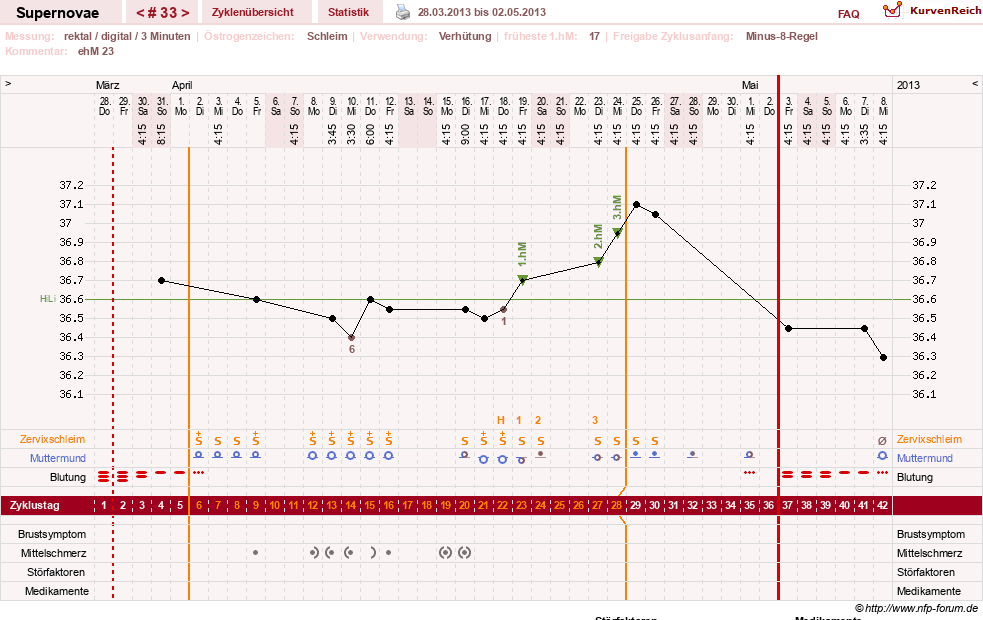The image size is (983, 620).
Task: Click cervix symbol on day 6
Action: [199, 455]
